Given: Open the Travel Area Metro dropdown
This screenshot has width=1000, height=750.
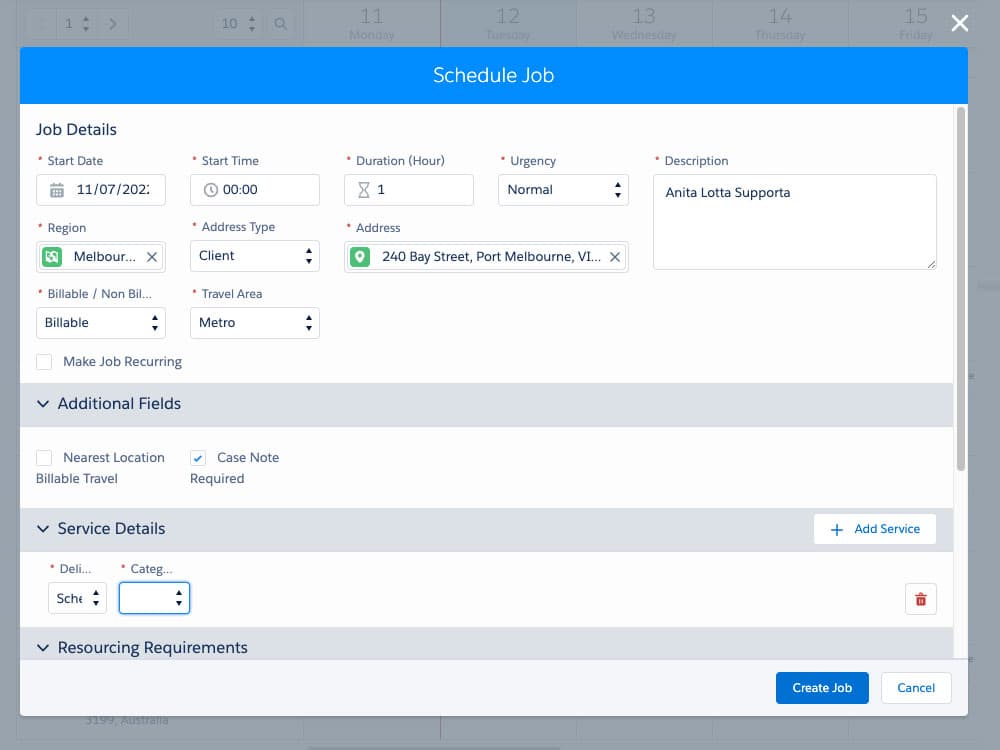Looking at the screenshot, I should point(254,323).
